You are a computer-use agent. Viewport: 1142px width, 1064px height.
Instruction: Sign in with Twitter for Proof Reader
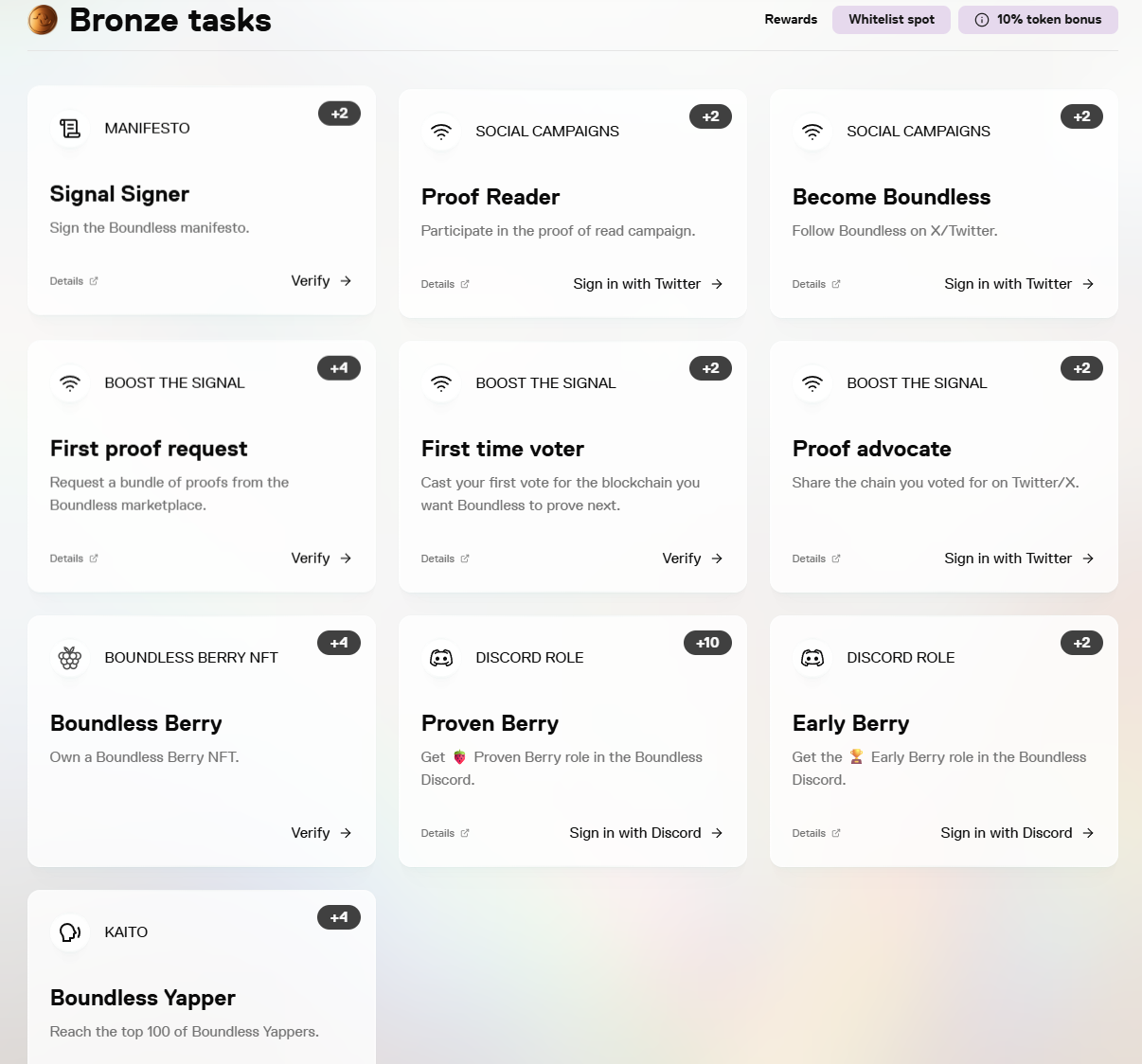[x=648, y=284]
